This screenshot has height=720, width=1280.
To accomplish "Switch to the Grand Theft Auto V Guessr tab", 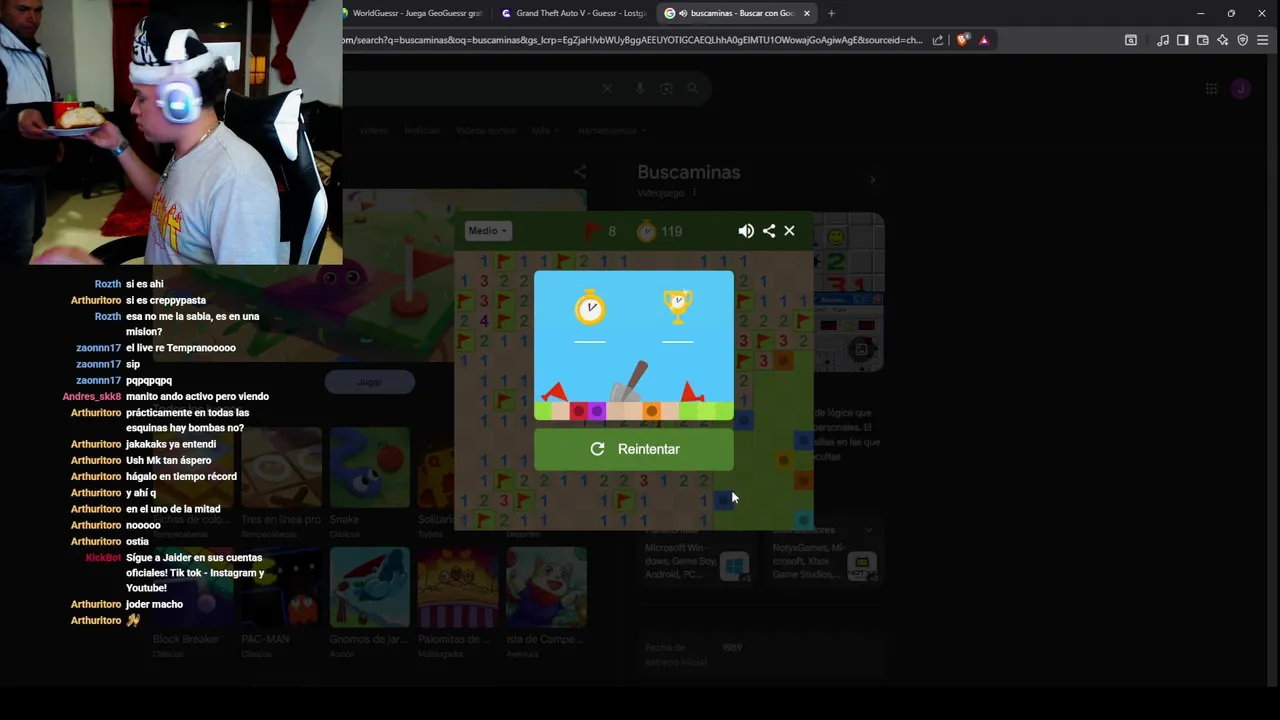I will 574,13.
